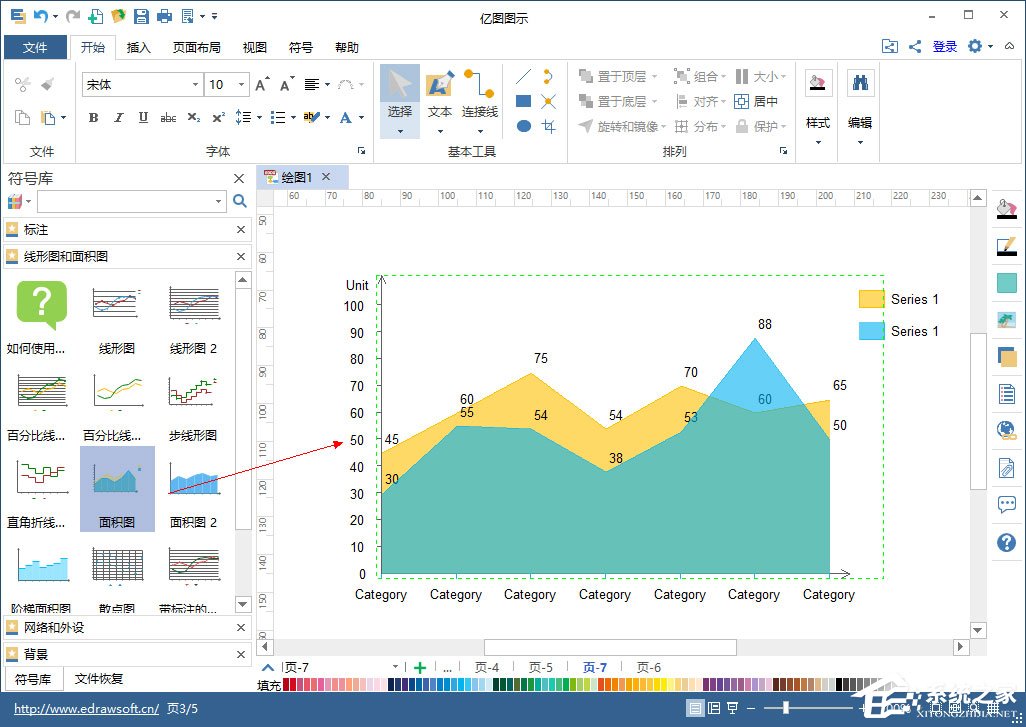Open the search icon in symbol library
This screenshot has width=1026, height=727.
[x=238, y=201]
